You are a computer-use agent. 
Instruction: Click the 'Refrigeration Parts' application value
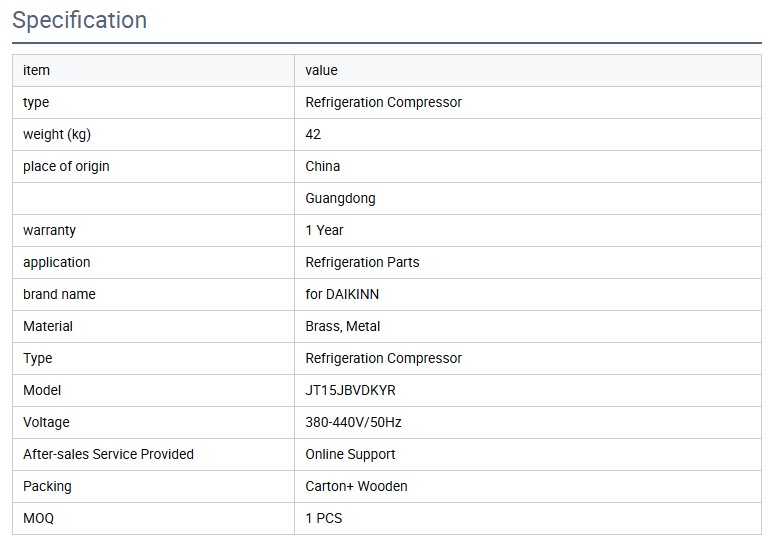point(362,262)
